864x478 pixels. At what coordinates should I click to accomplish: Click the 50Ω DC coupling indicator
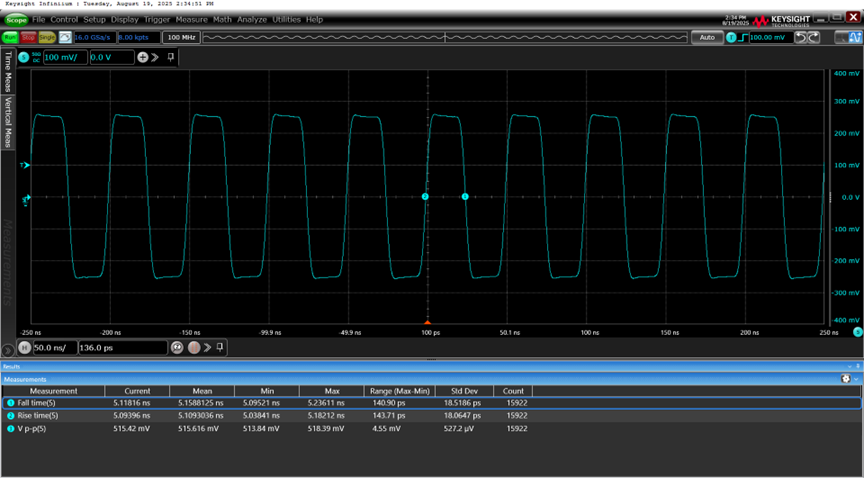(36, 57)
